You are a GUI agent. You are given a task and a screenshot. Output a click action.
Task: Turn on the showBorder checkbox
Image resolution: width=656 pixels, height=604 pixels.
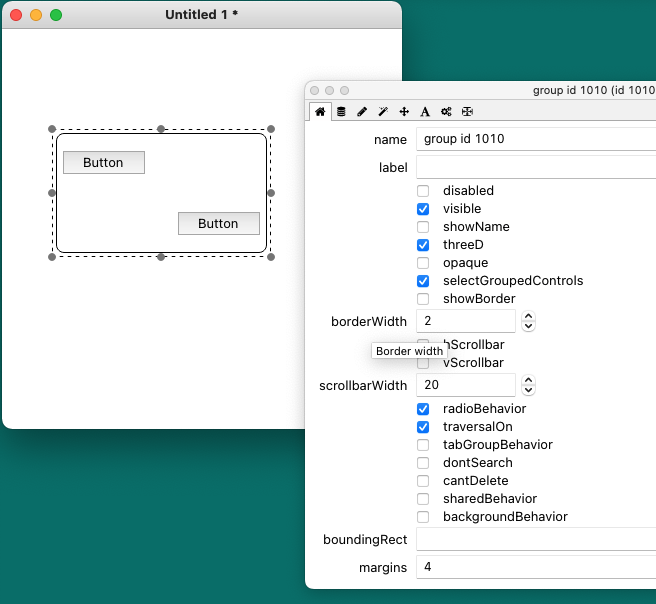(x=423, y=299)
